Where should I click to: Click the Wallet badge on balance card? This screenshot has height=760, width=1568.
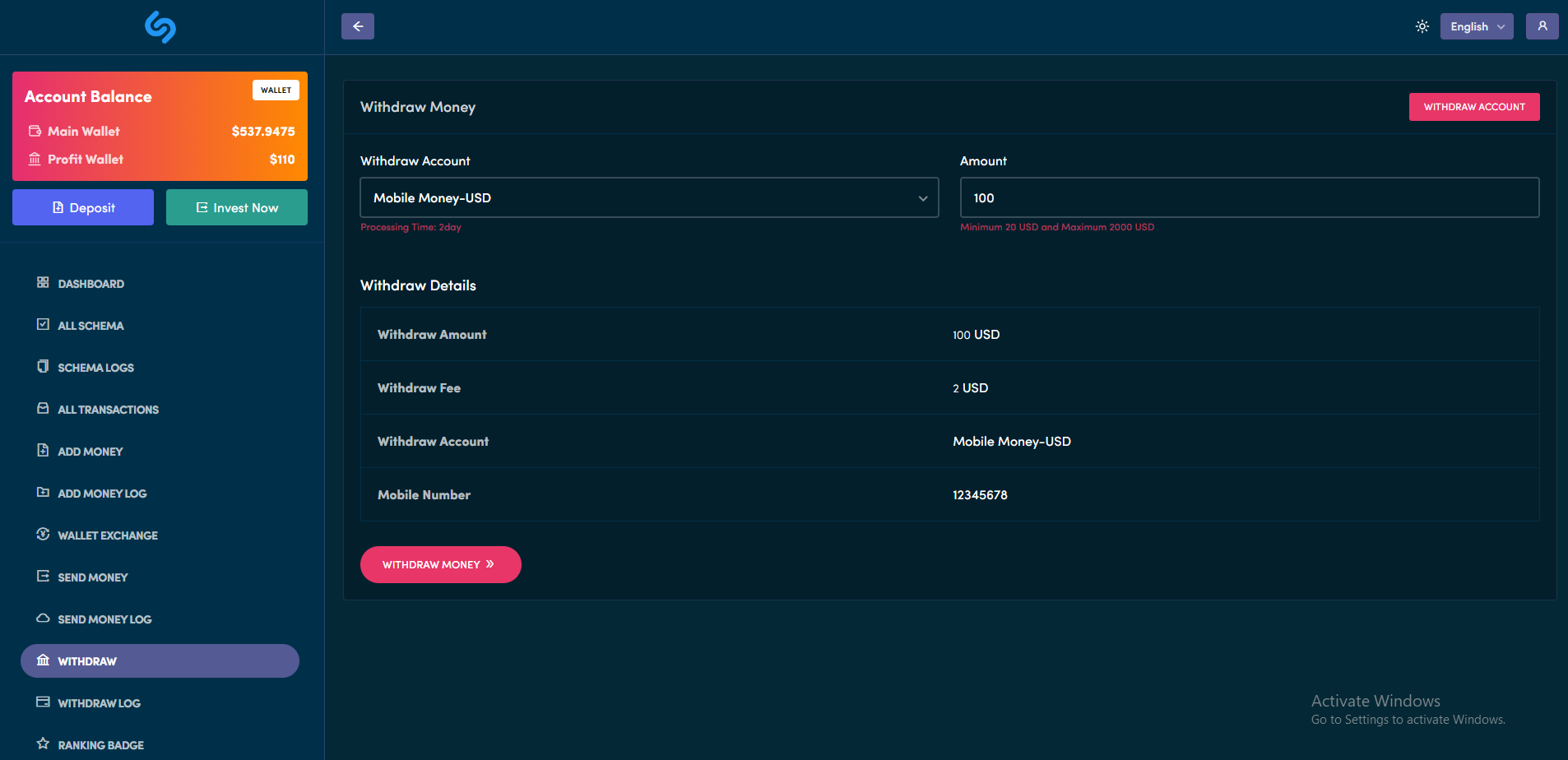click(276, 90)
